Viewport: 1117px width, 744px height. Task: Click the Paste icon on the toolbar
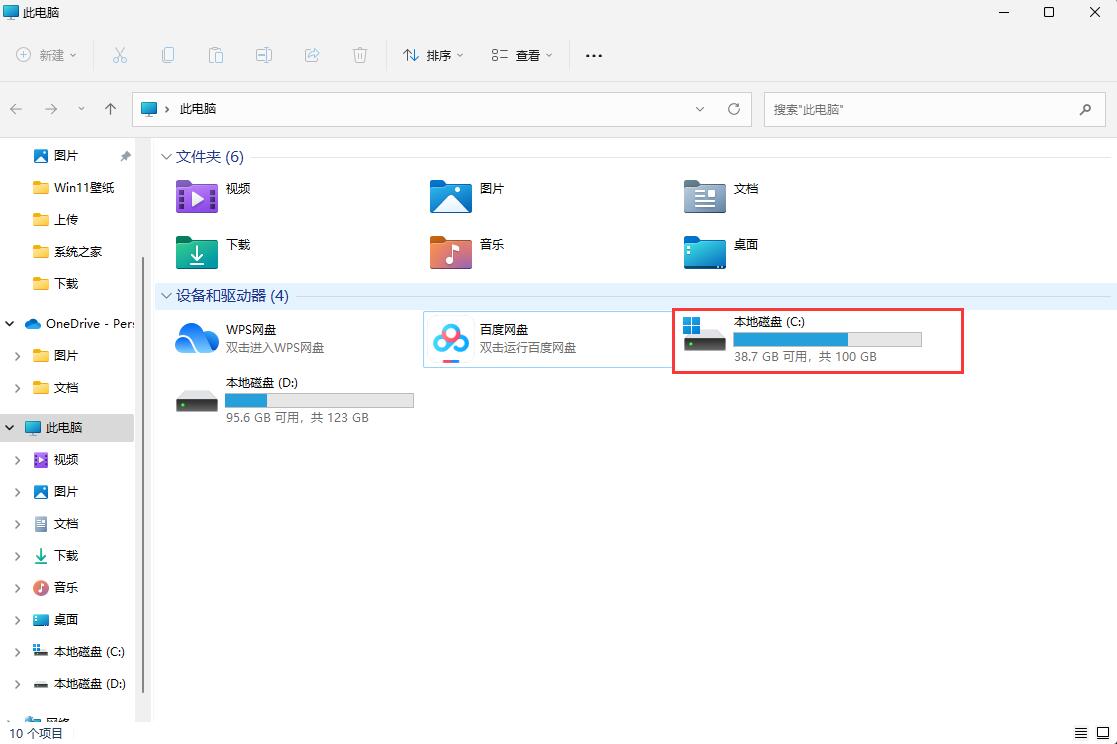pos(216,55)
